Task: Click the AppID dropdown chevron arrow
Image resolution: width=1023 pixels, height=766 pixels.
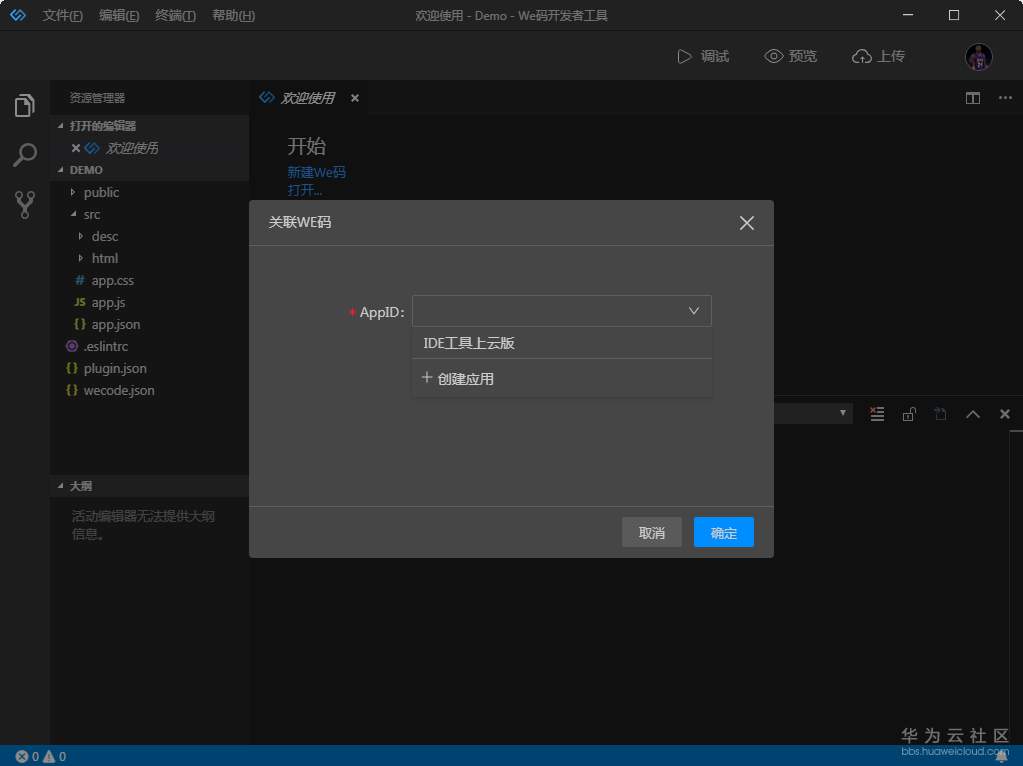Action: 694,311
